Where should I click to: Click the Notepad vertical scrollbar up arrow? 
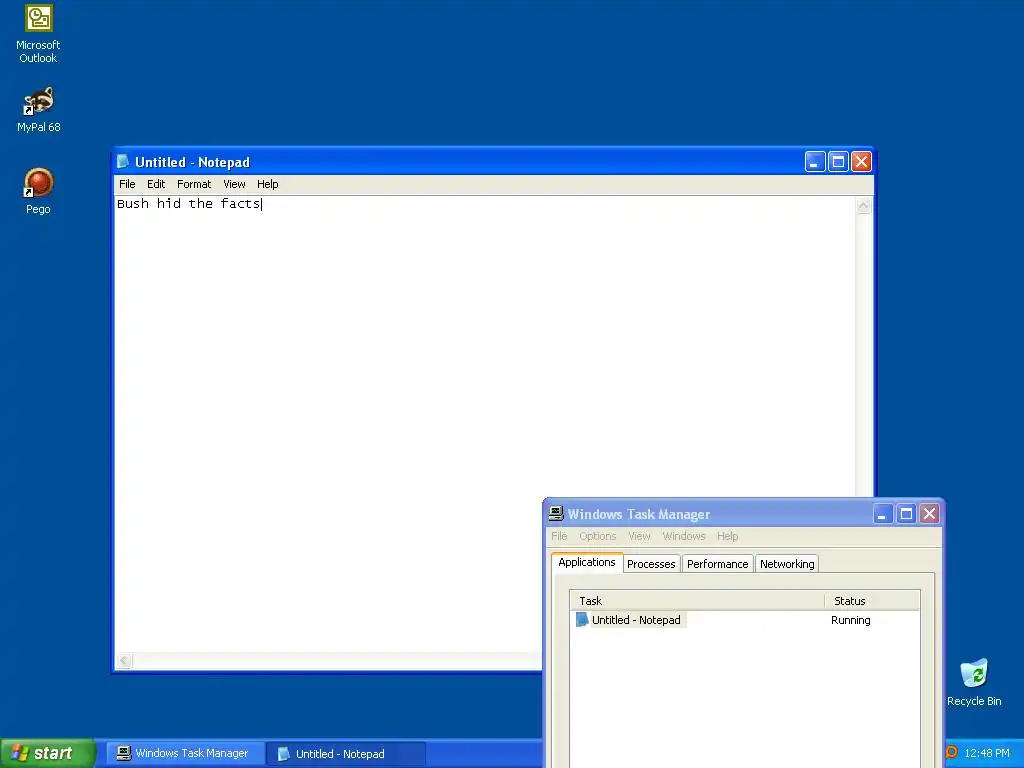864,206
